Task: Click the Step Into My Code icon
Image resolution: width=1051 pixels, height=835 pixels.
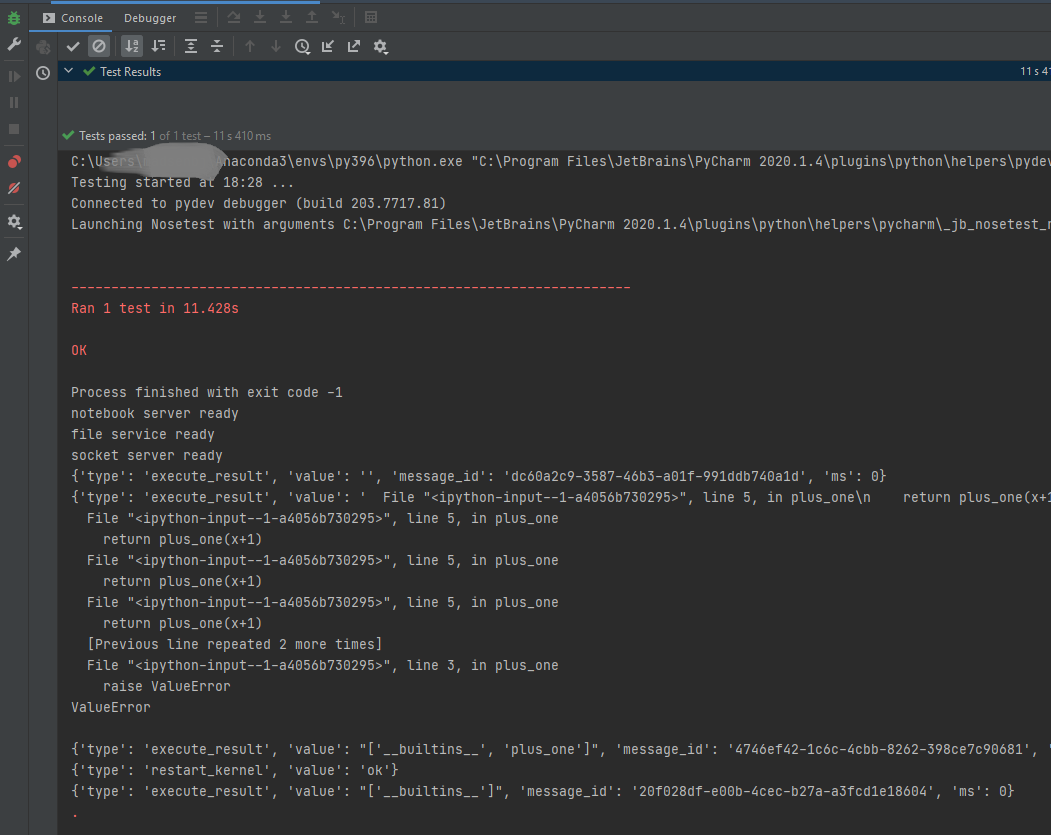Action: pyautogui.click(x=286, y=17)
